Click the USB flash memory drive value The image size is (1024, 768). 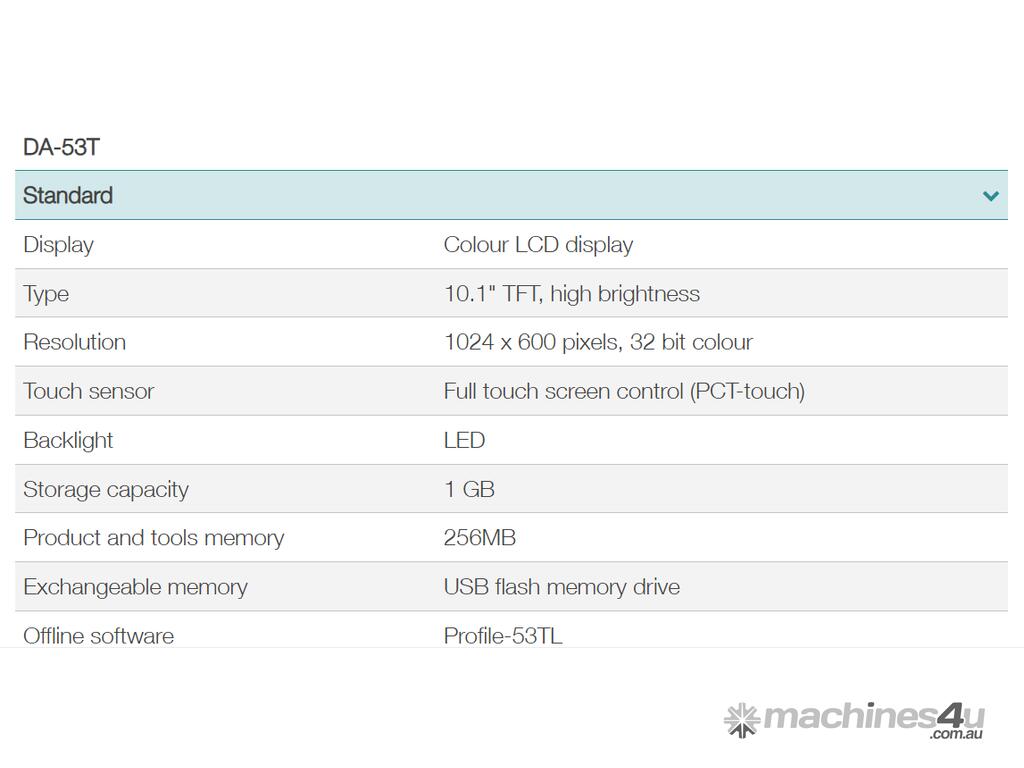561,587
